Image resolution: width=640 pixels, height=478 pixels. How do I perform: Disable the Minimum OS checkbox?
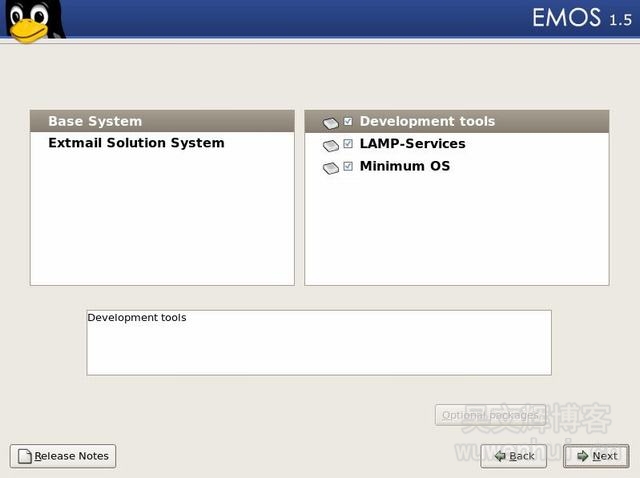pos(348,166)
